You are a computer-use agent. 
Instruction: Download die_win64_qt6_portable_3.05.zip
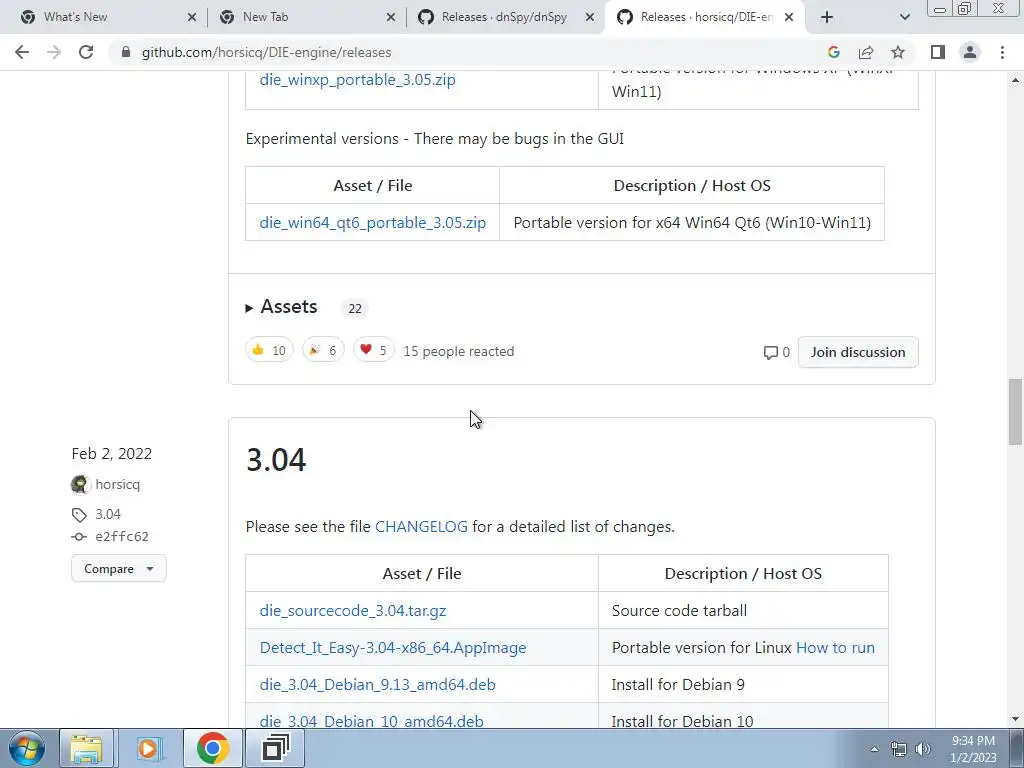click(x=372, y=223)
